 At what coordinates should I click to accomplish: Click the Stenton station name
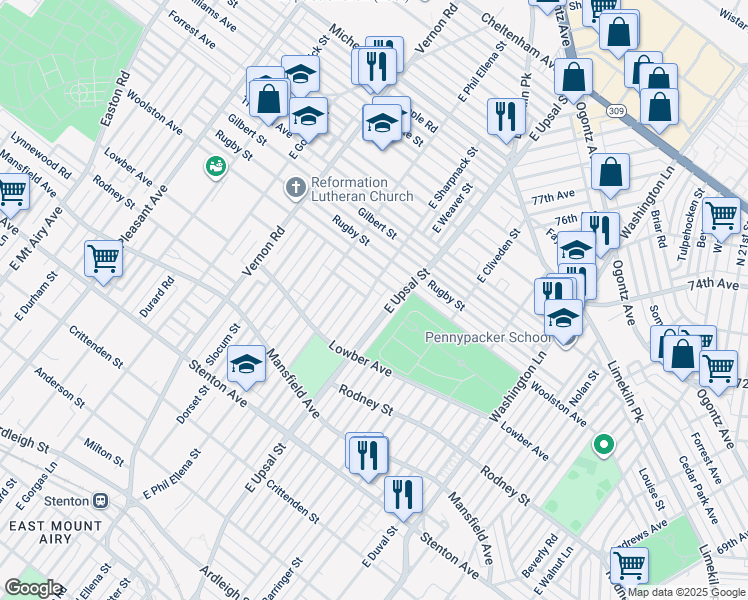click(x=66, y=501)
